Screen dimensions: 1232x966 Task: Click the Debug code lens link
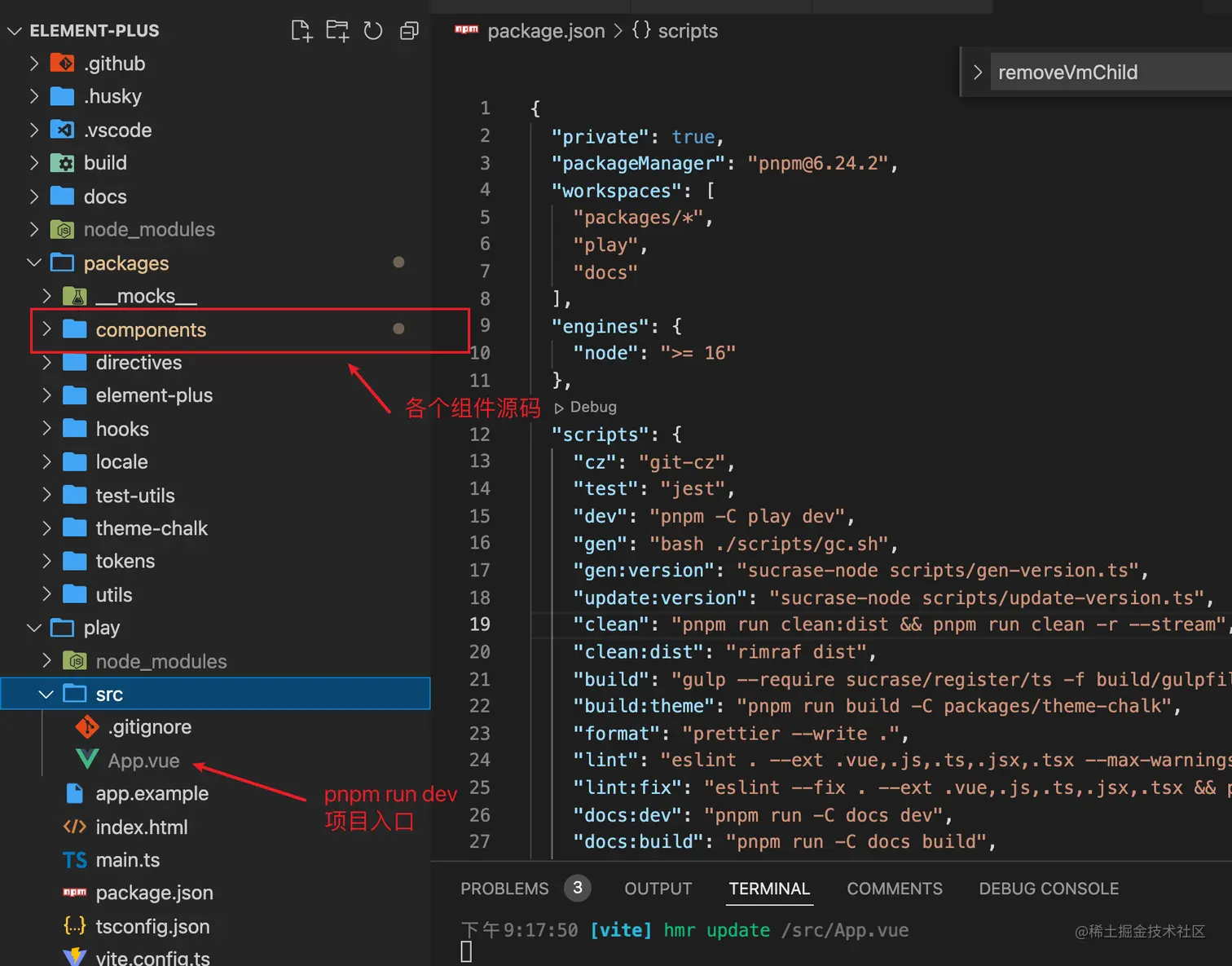click(x=593, y=407)
